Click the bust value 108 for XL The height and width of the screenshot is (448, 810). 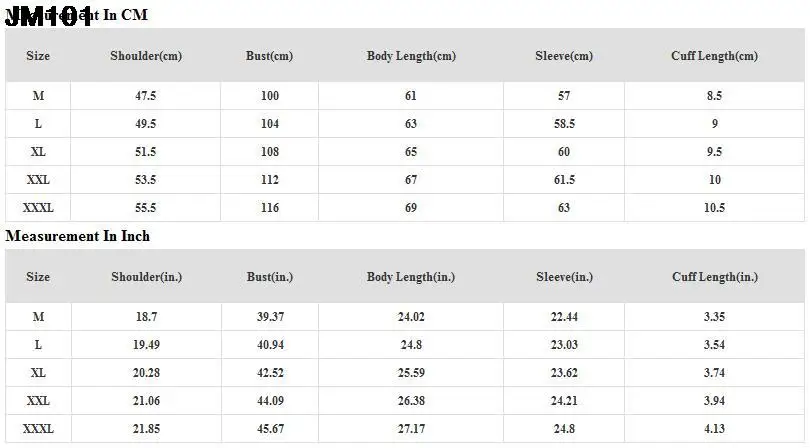(269, 152)
